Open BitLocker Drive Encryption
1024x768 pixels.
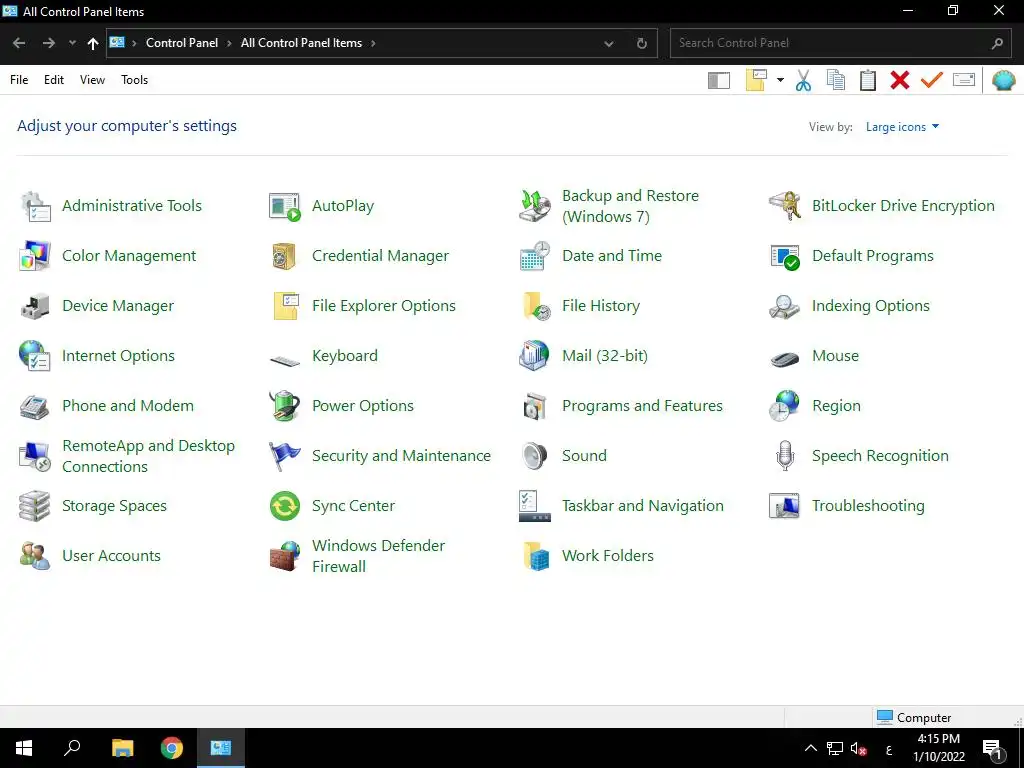[882, 206]
